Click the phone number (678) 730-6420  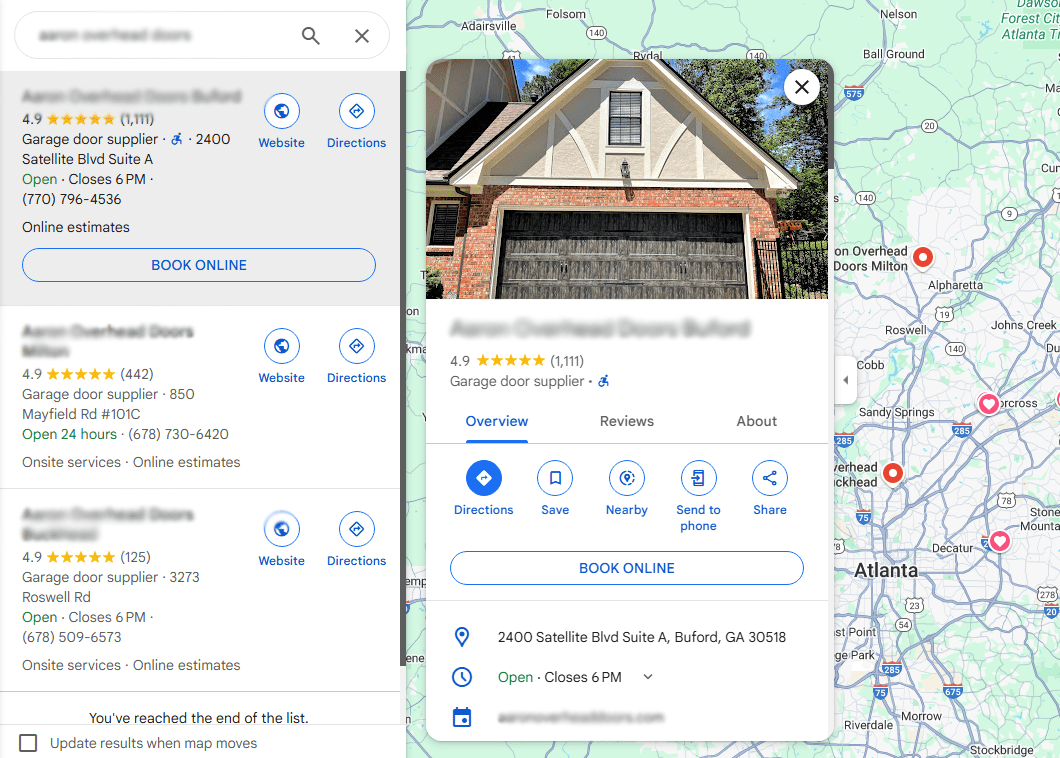tap(178, 434)
